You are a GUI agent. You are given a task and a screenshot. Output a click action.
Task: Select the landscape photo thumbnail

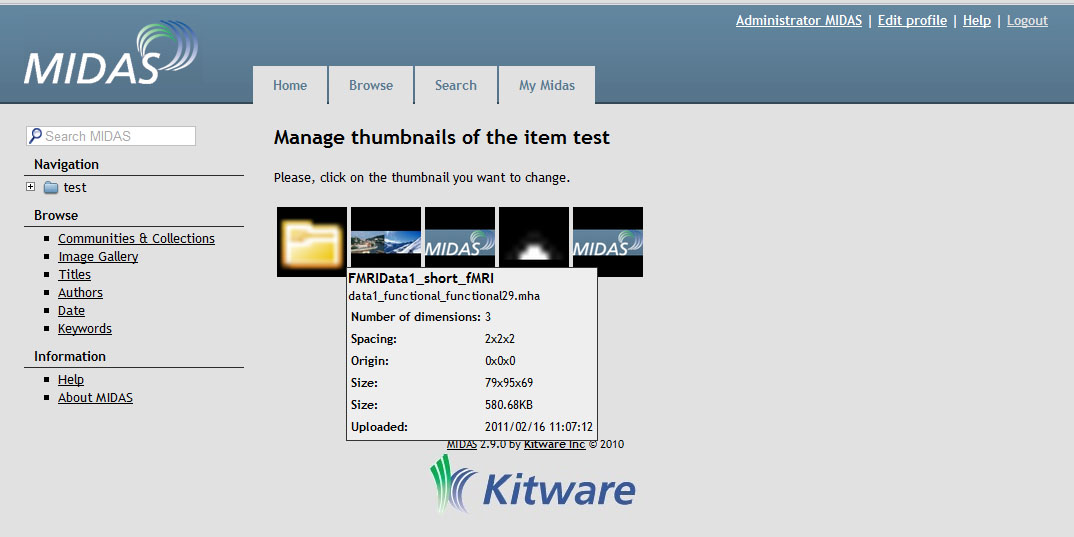[386, 242]
